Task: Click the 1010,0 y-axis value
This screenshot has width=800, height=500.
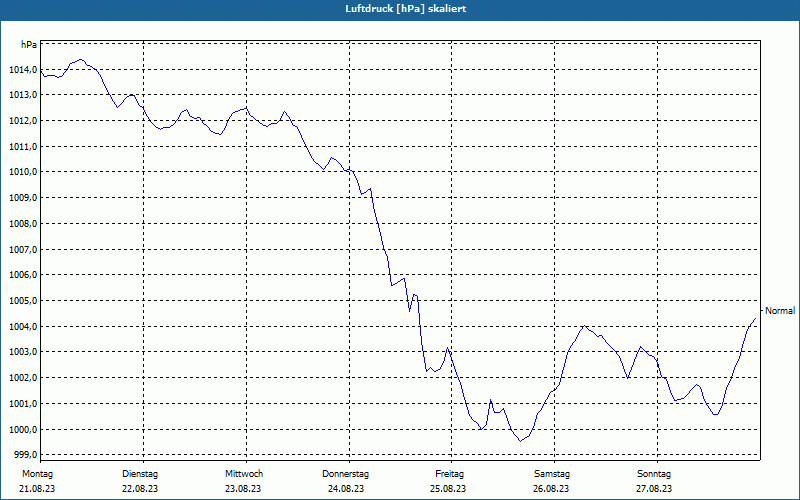Action: coord(23,172)
